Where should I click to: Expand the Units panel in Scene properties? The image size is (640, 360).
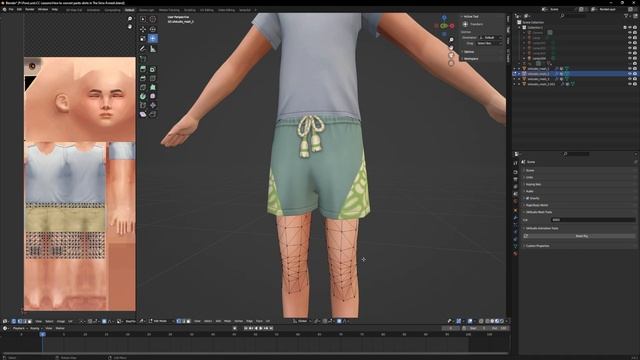pos(530,178)
